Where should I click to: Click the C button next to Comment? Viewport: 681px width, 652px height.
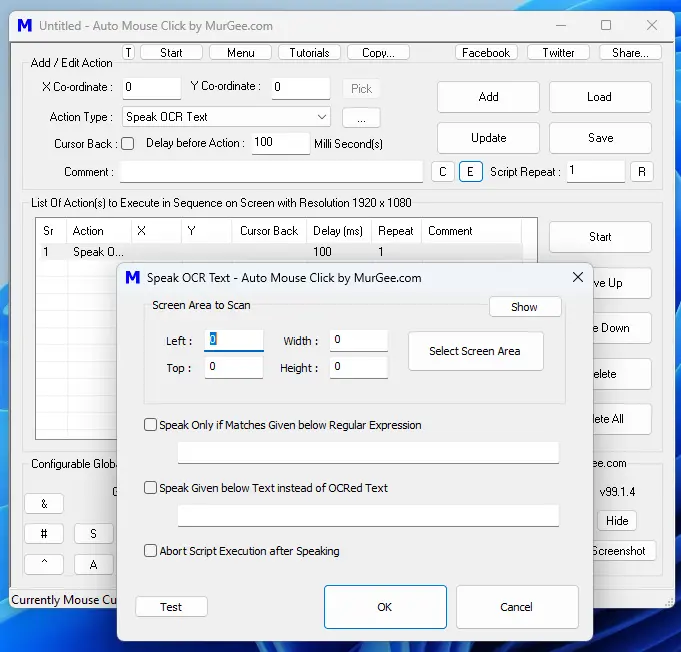tap(443, 172)
